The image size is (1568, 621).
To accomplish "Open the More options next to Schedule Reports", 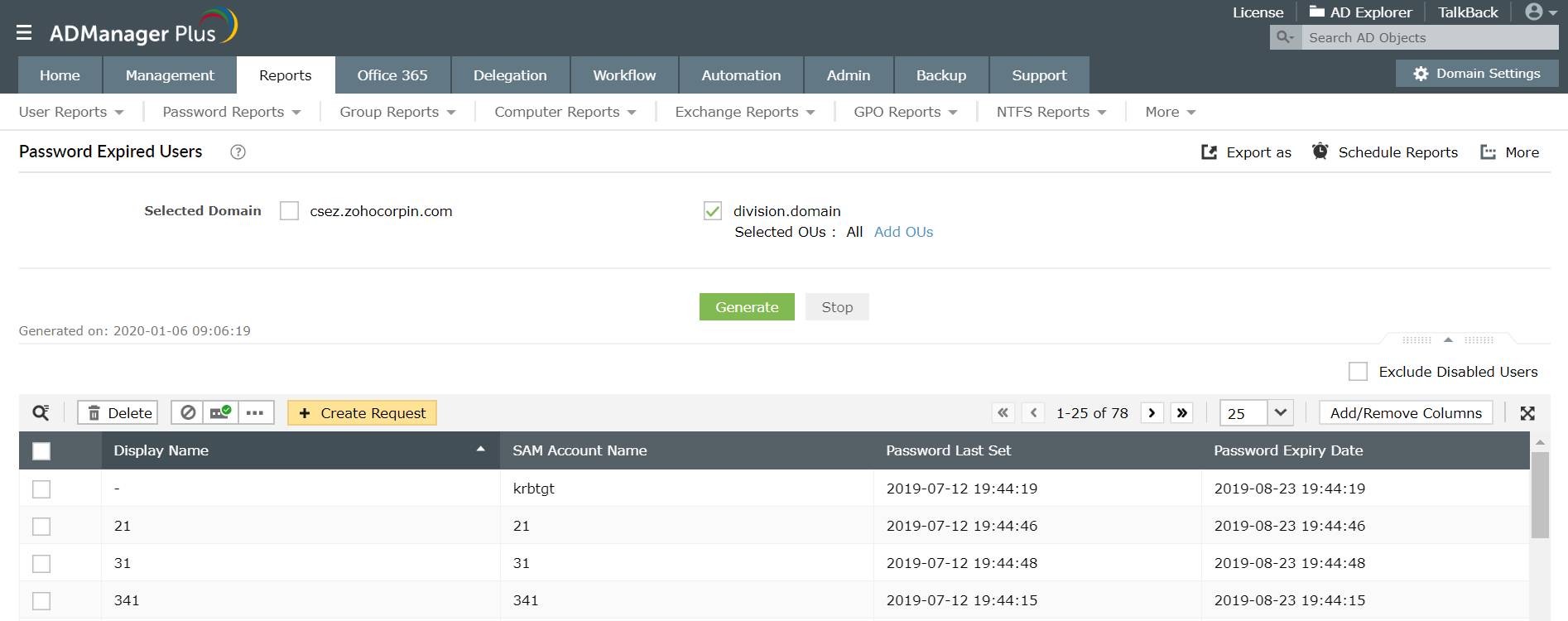I will click(x=1510, y=152).
